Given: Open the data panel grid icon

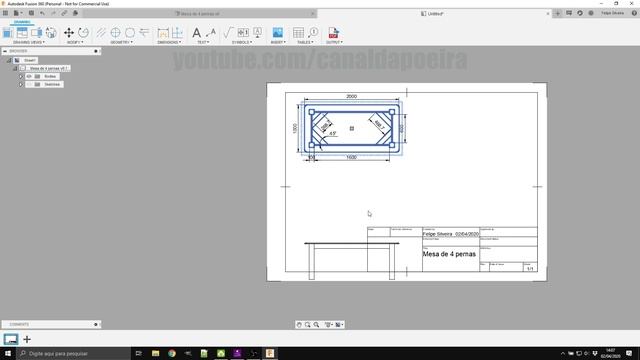Looking at the screenshot, I should pos(5,13).
